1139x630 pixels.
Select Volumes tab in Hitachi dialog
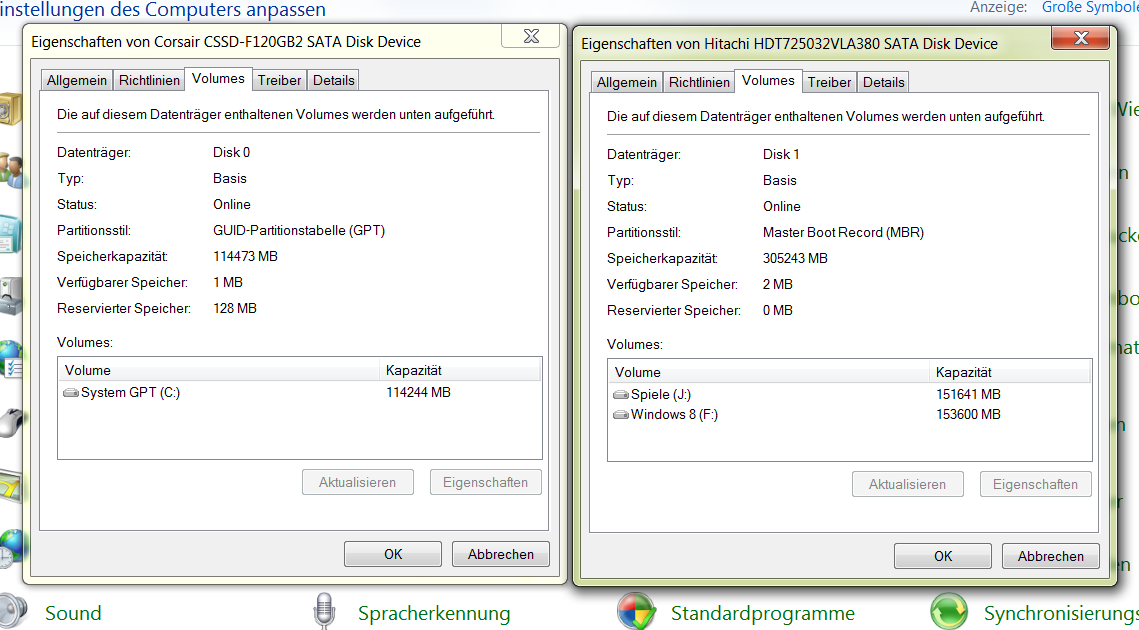[x=768, y=81]
